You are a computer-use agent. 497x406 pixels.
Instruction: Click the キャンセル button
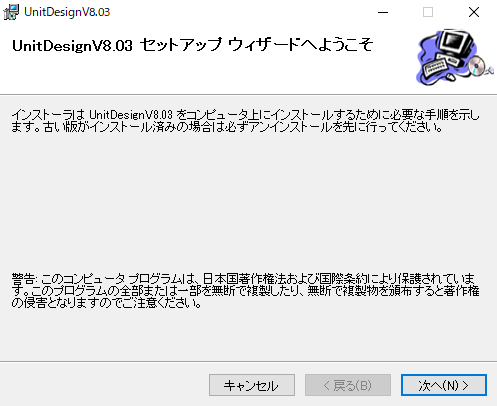coord(252,385)
